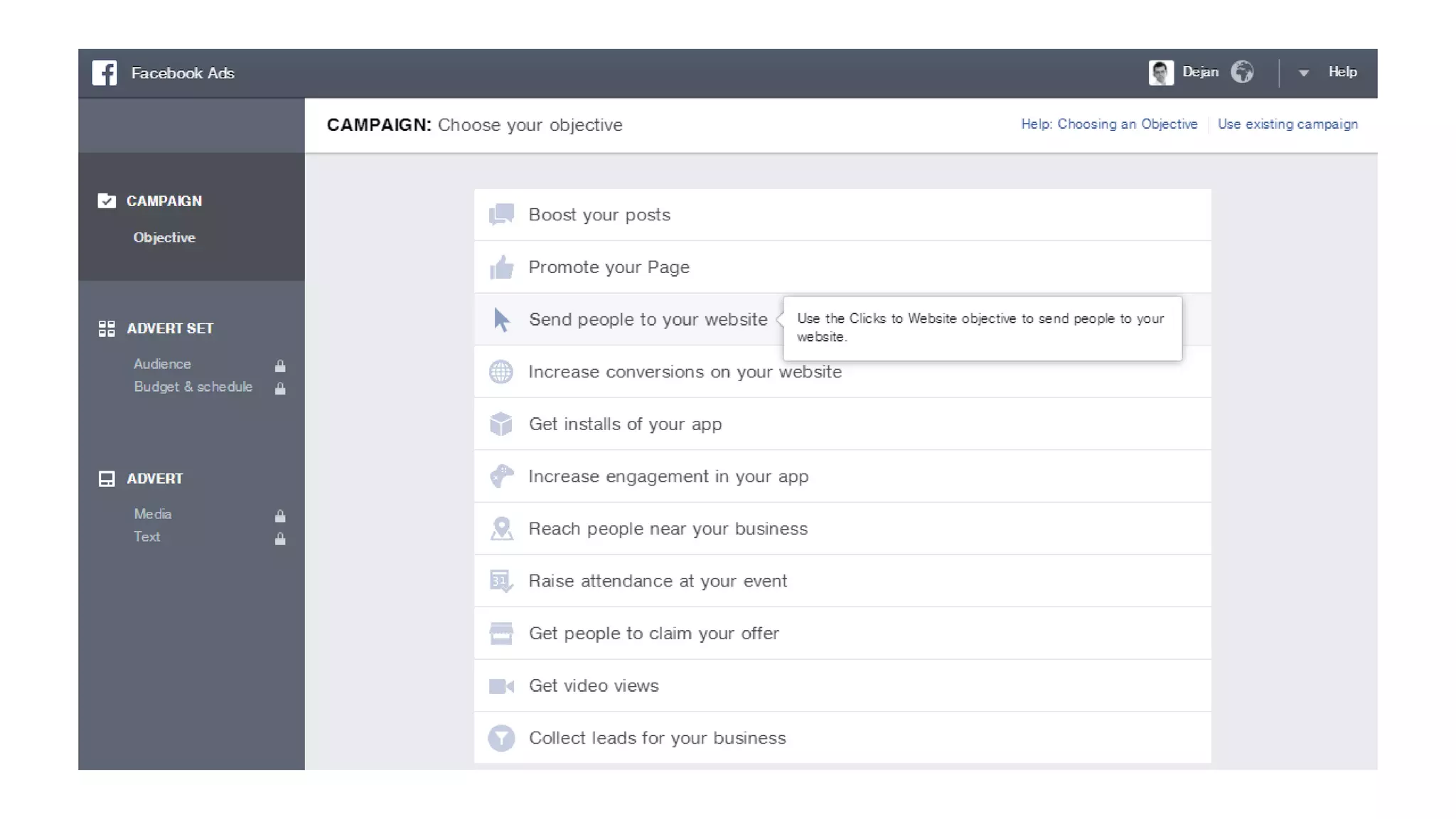Click the thumbs-up Promote your Page icon
1456x819 pixels.
501,267
